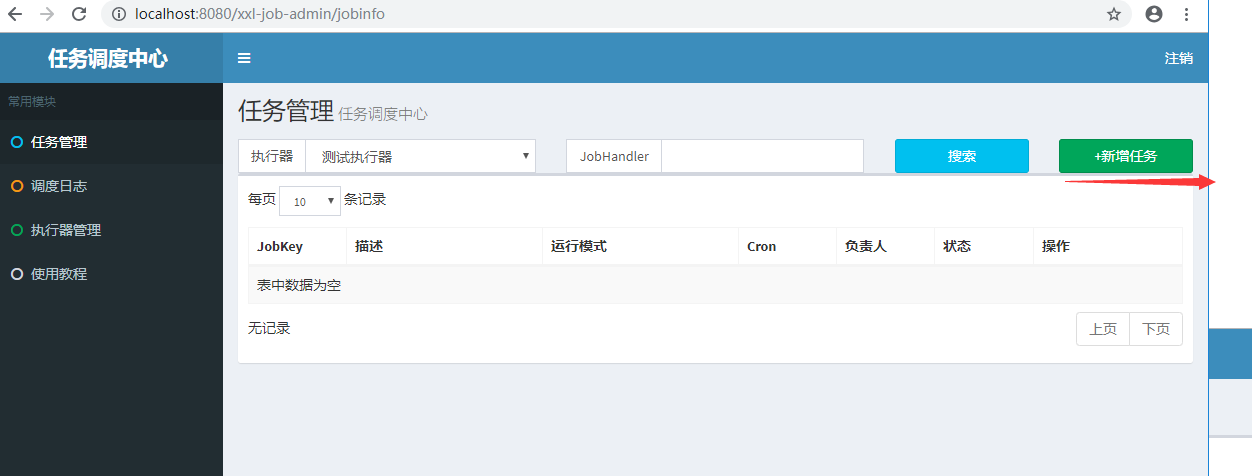The height and width of the screenshot is (476, 1252).
Task: Click the 负责人 column header
Action: [886, 246]
